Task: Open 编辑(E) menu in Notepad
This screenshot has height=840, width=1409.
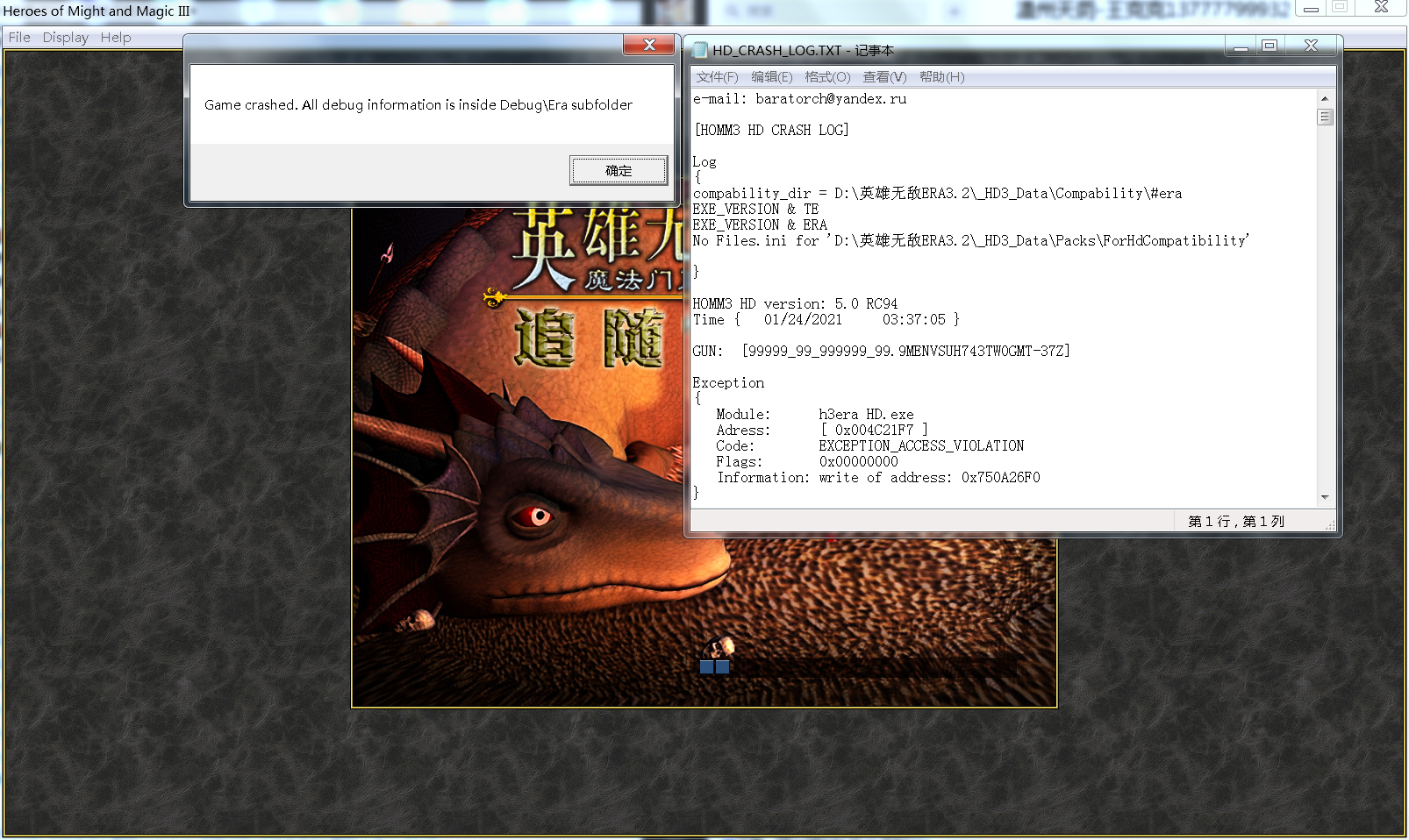Action: click(x=771, y=77)
